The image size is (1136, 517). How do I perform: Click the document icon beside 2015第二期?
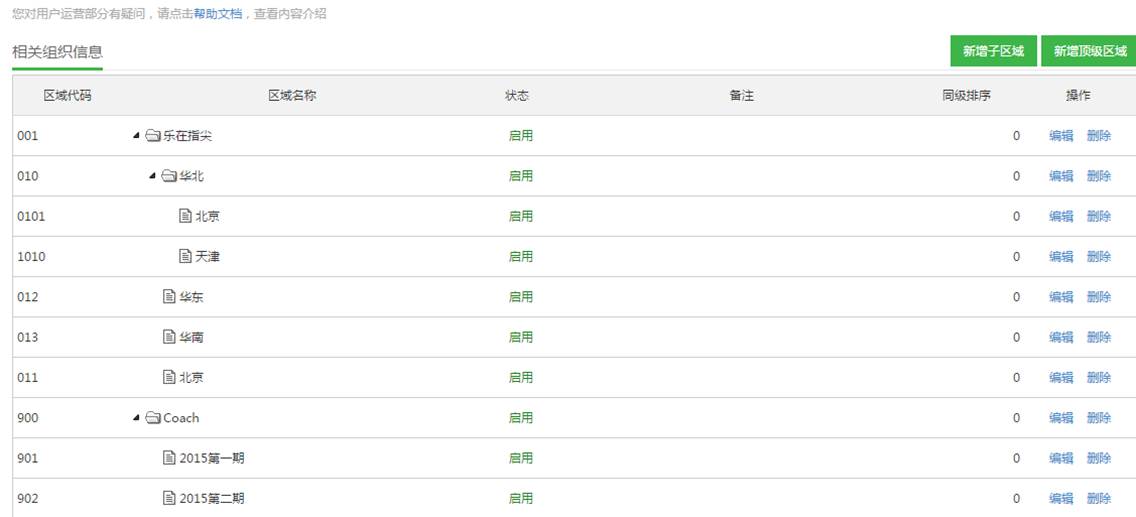169,498
